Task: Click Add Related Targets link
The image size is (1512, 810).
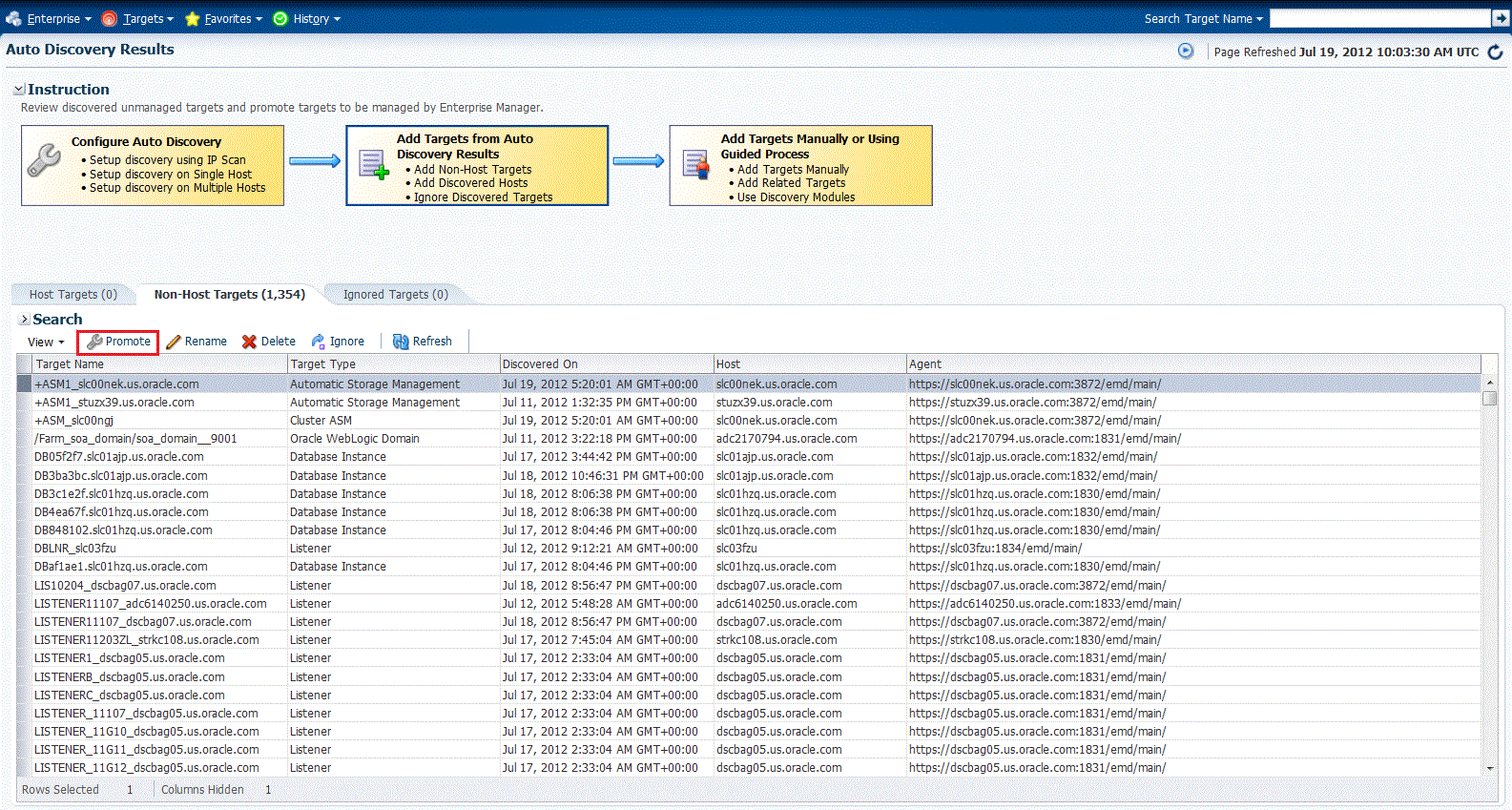Action: (x=792, y=182)
